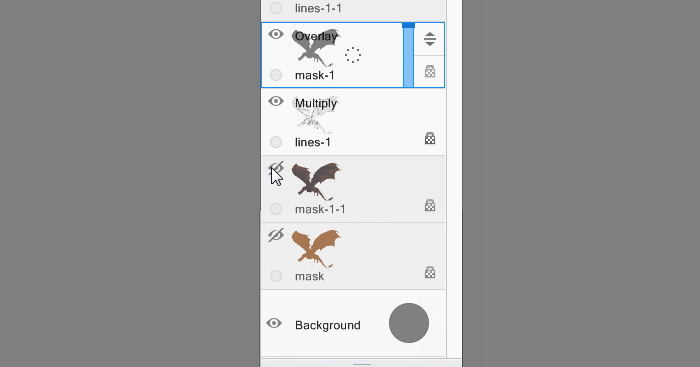This screenshot has width=700, height=367.
Task: Toggle transparency lock on mask-1 layer
Action: tap(429, 71)
